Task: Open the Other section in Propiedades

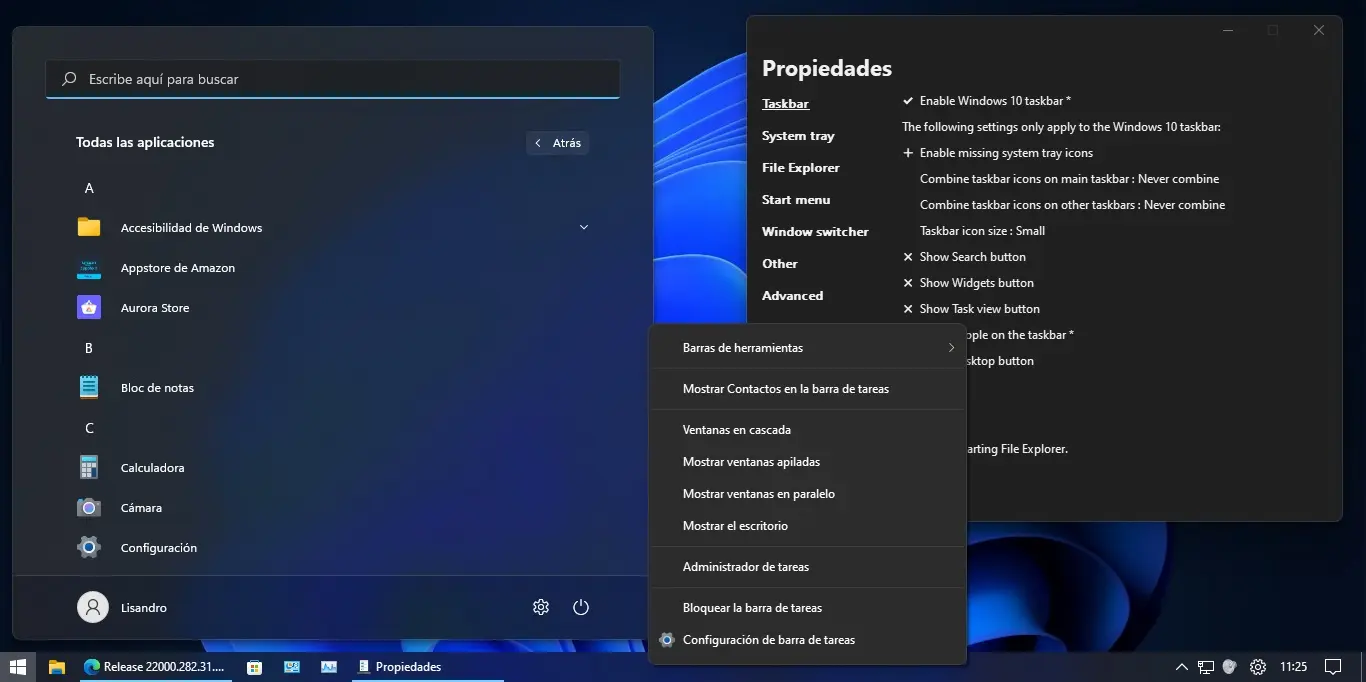Action: click(x=780, y=264)
